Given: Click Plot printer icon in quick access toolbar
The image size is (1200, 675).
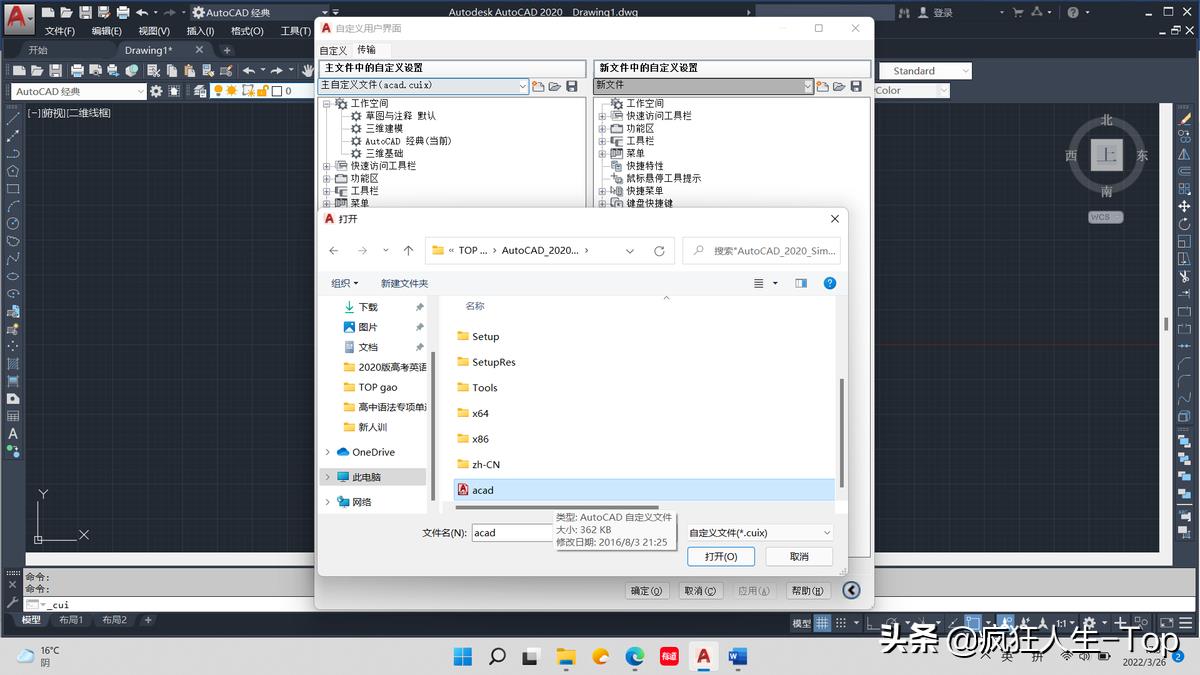Looking at the screenshot, I should point(122,13).
